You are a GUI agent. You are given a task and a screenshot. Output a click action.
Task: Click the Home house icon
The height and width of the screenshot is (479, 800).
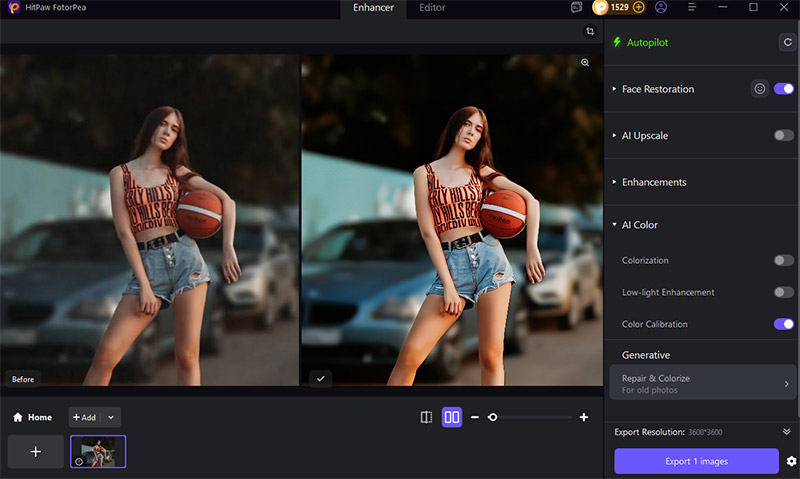(17, 417)
